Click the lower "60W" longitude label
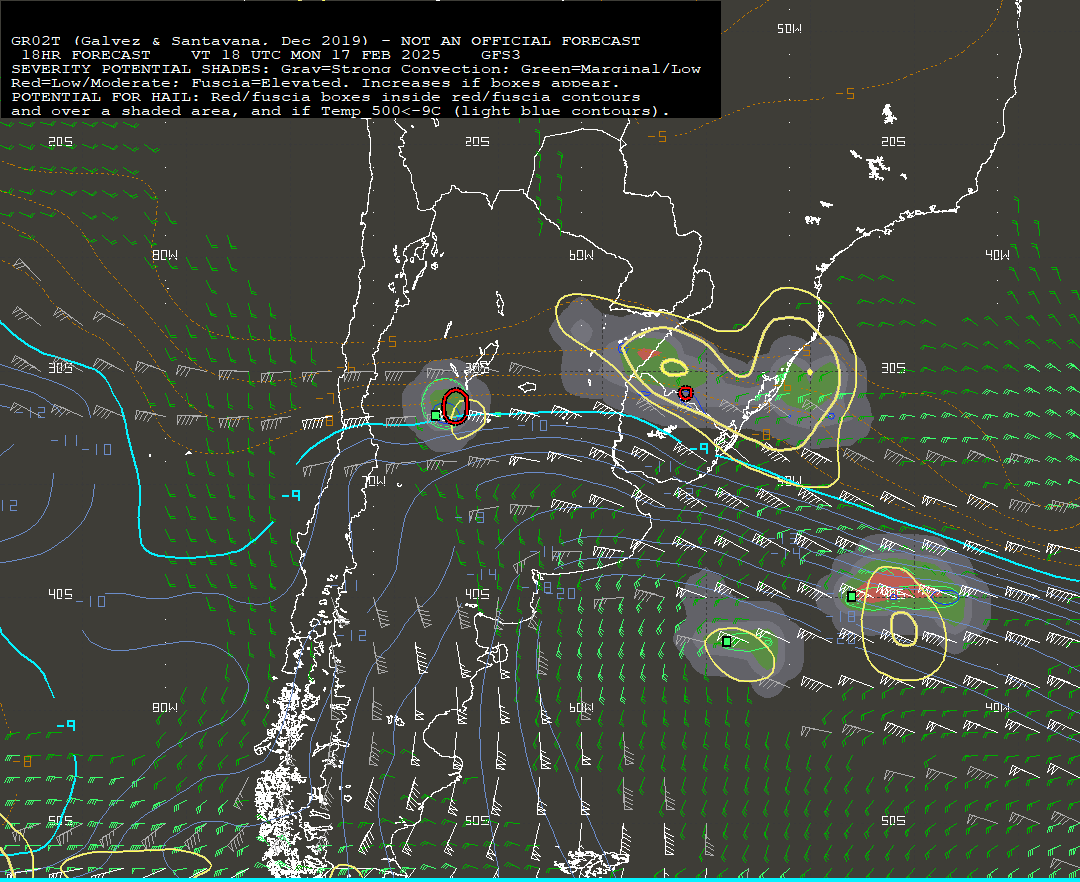The height and width of the screenshot is (882, 1080). click(x=581, y=708)
